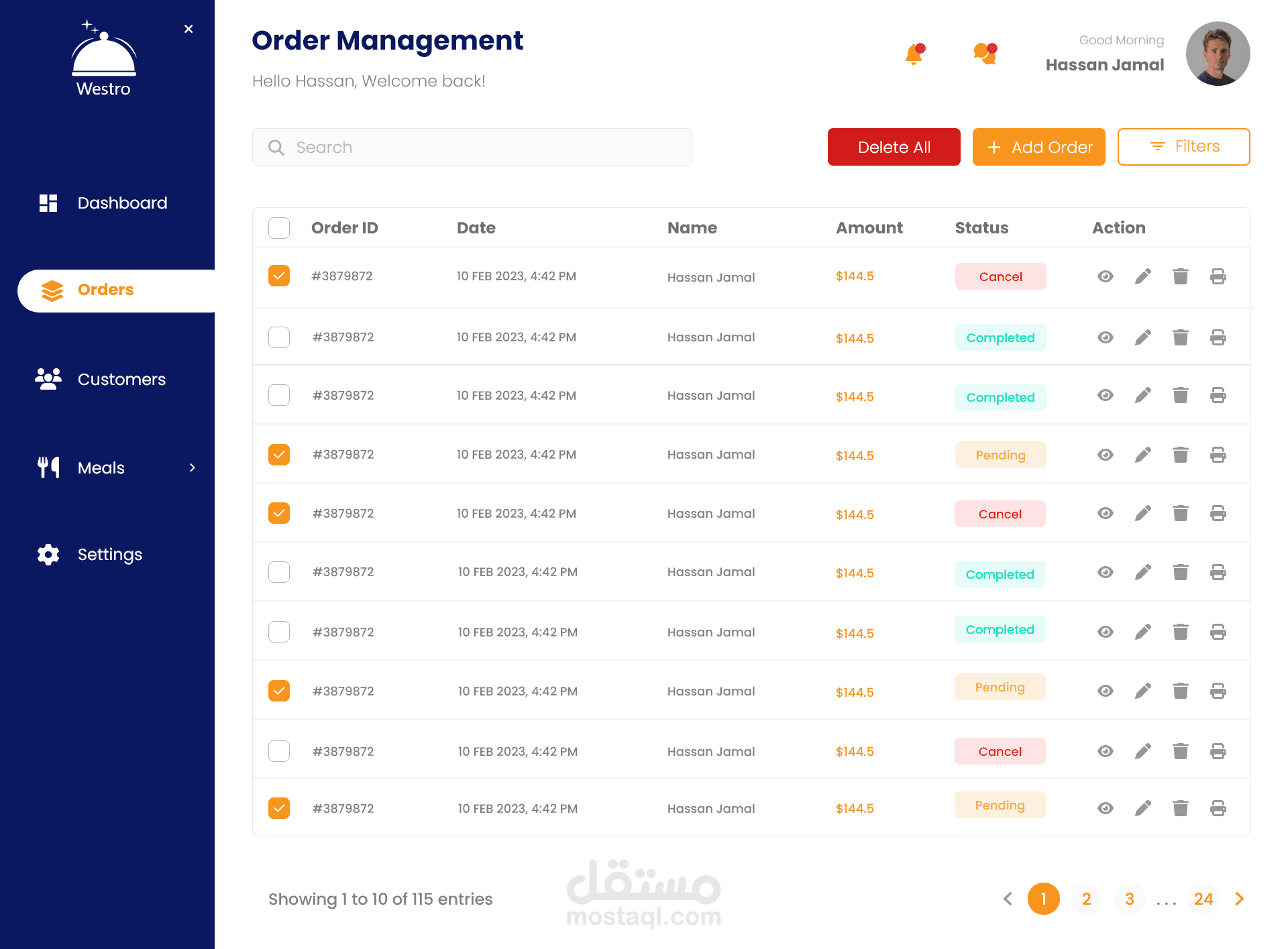Delete the third order using trash icon
Viewport: 1288px width, 949px height.
pyautogui.click(x=1180, y=396)
